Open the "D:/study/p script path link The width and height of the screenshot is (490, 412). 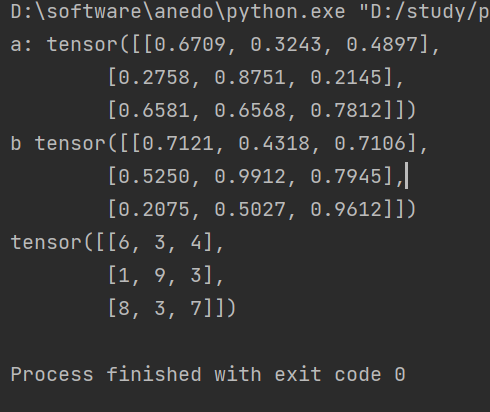coord(424,12)
